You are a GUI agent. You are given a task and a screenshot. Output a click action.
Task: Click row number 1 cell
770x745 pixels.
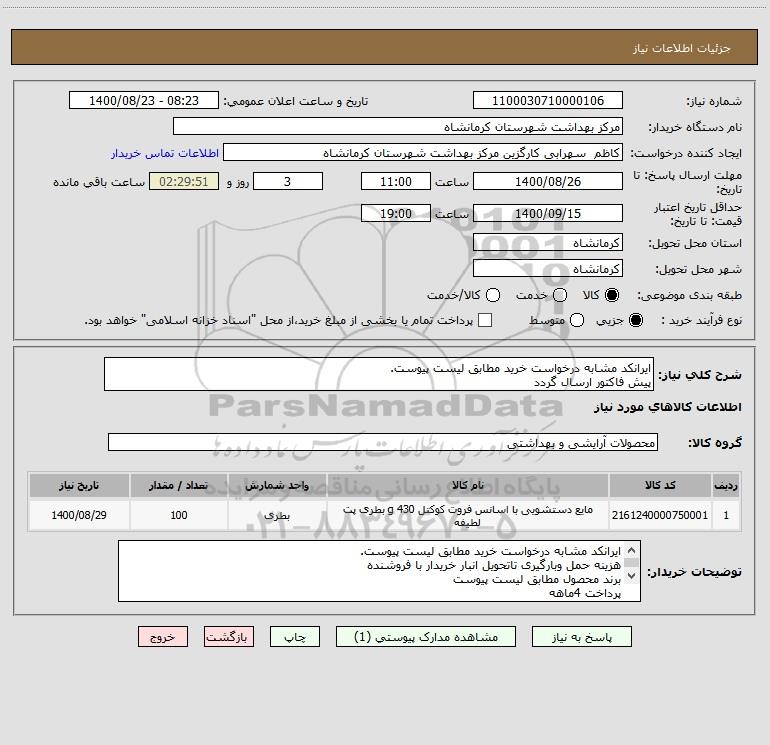[x=726, y=515]
